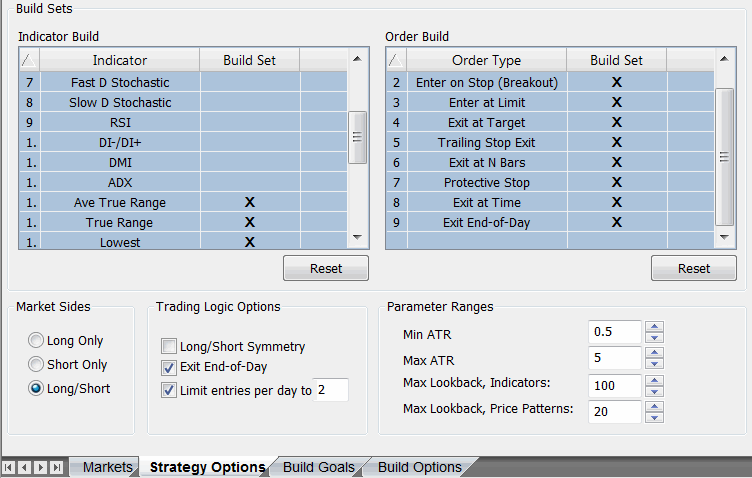
Task: Reset the Indicator Build set
Action: pos(326,268)
